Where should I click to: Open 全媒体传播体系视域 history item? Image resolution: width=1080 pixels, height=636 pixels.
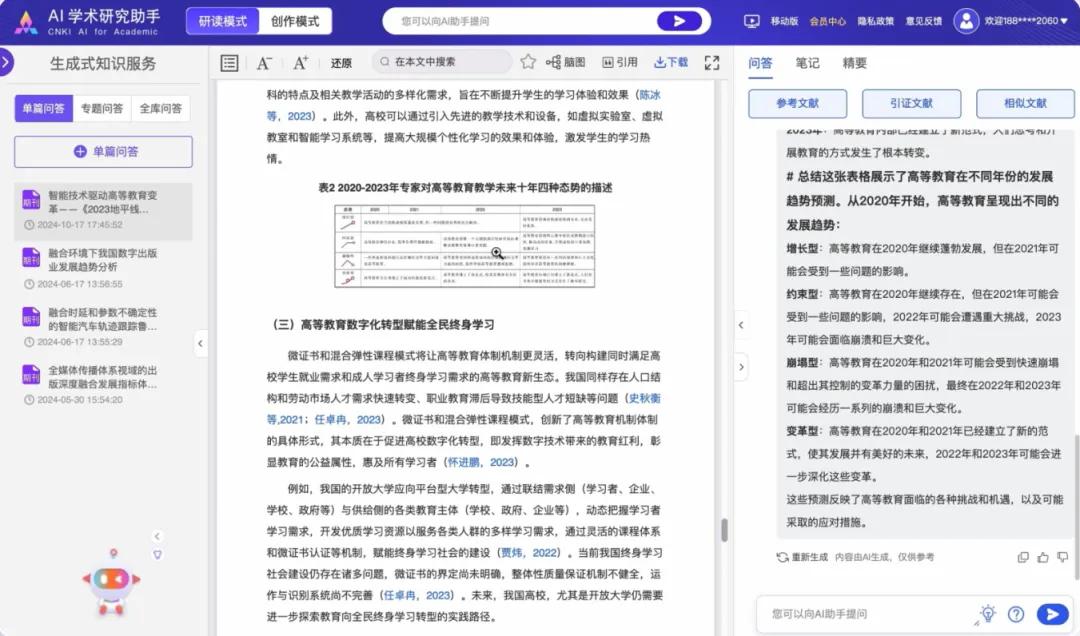(x=103, y=384)
